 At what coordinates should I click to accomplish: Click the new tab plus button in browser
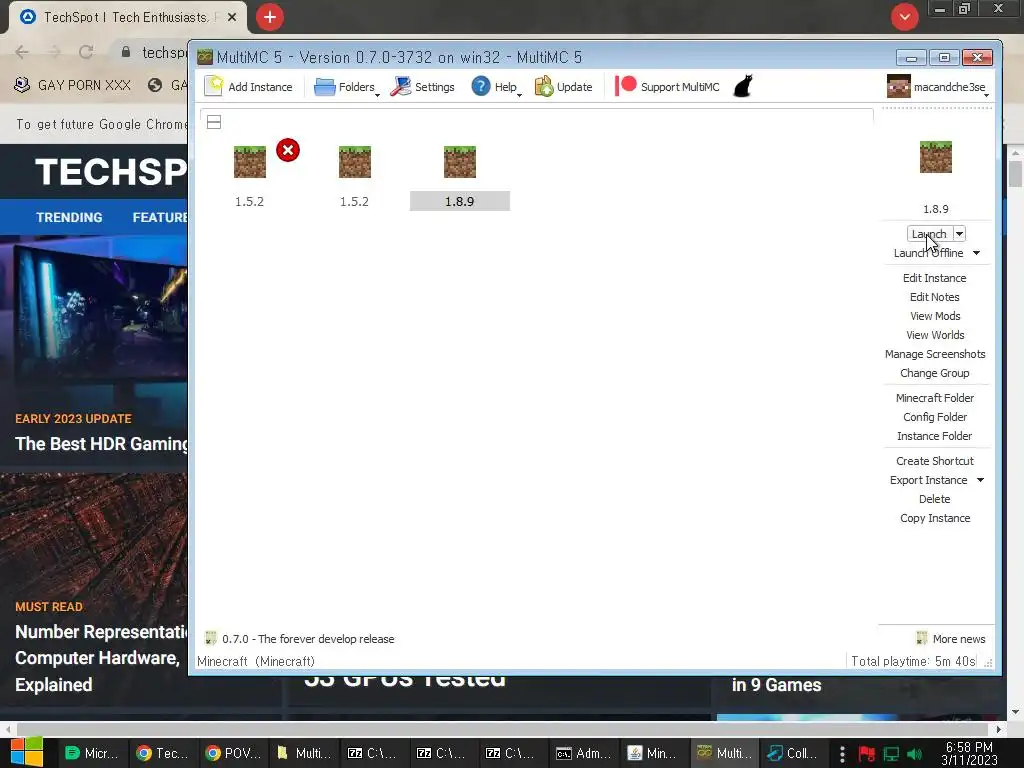pyautogui.click(x=270, y=17)
